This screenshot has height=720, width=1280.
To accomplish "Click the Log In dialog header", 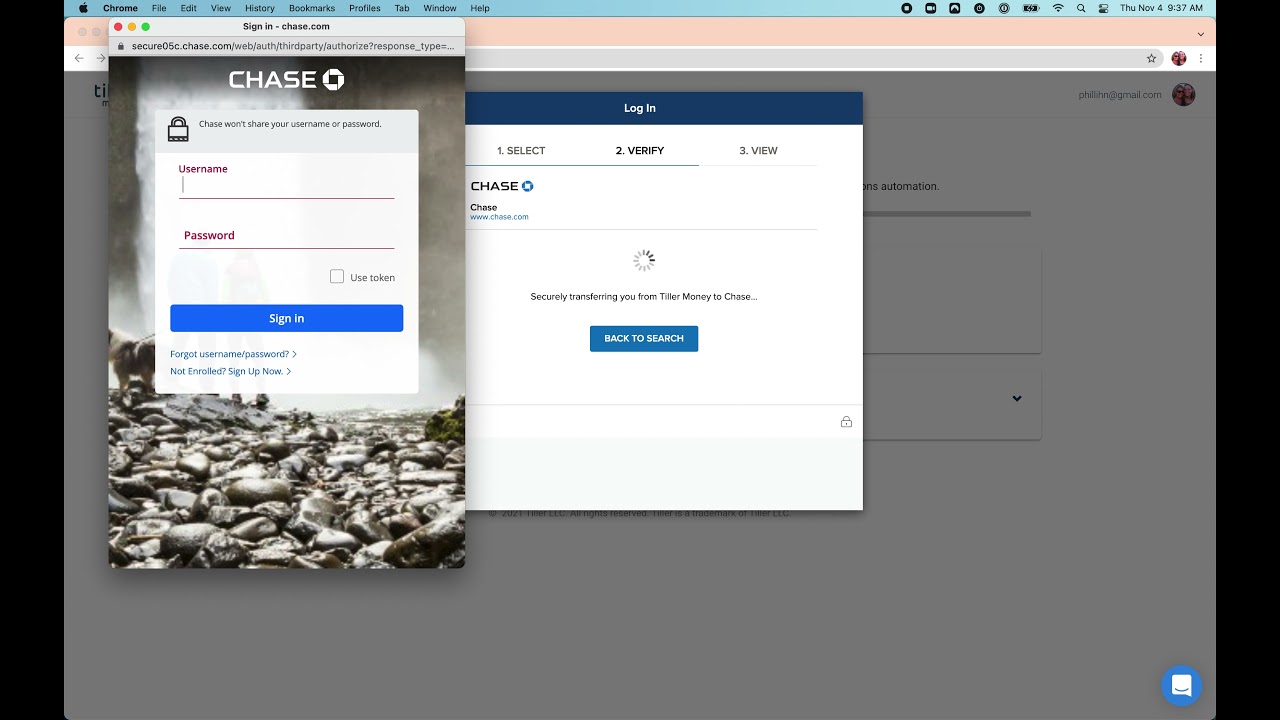I will click(640, 108).
